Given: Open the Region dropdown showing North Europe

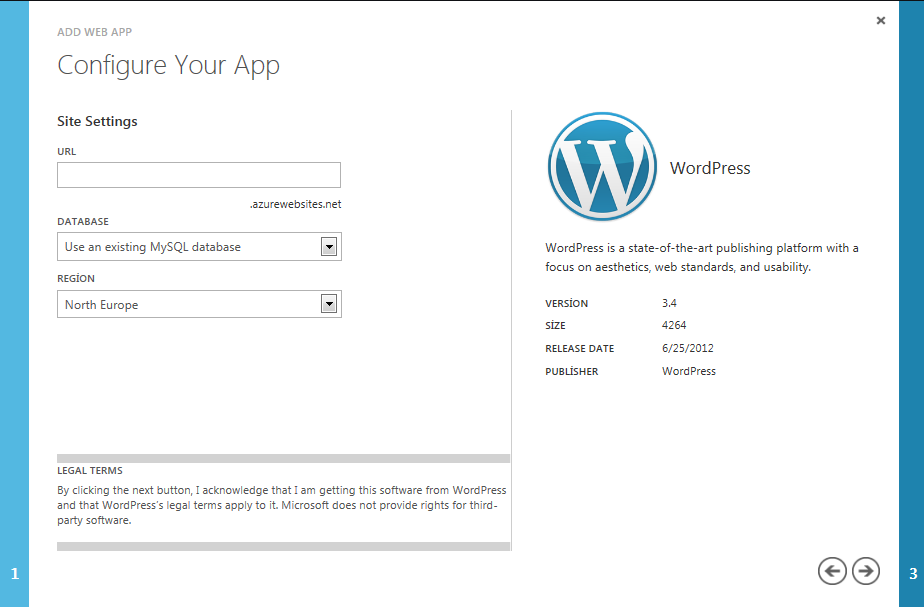Looking at the screenshot, I should [199, 304].
